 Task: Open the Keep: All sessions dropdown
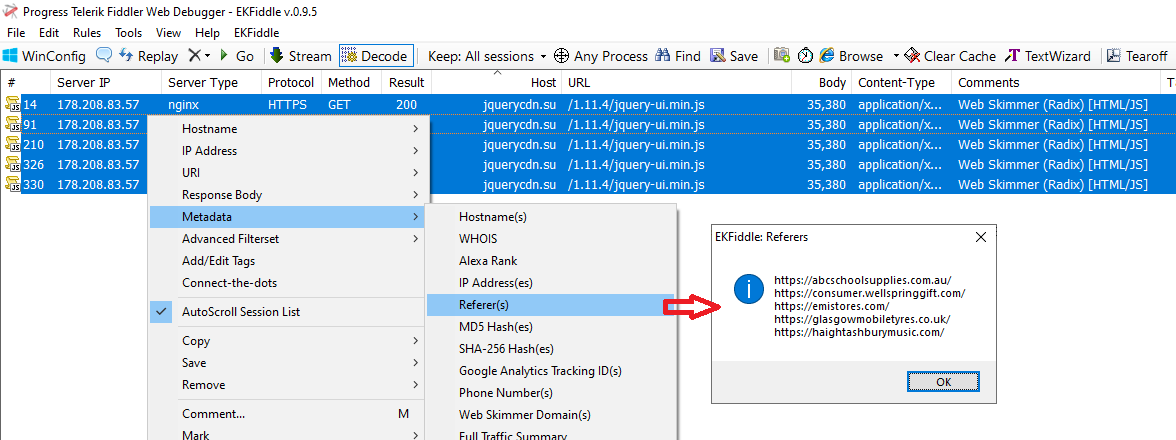[x=487, y=56]
